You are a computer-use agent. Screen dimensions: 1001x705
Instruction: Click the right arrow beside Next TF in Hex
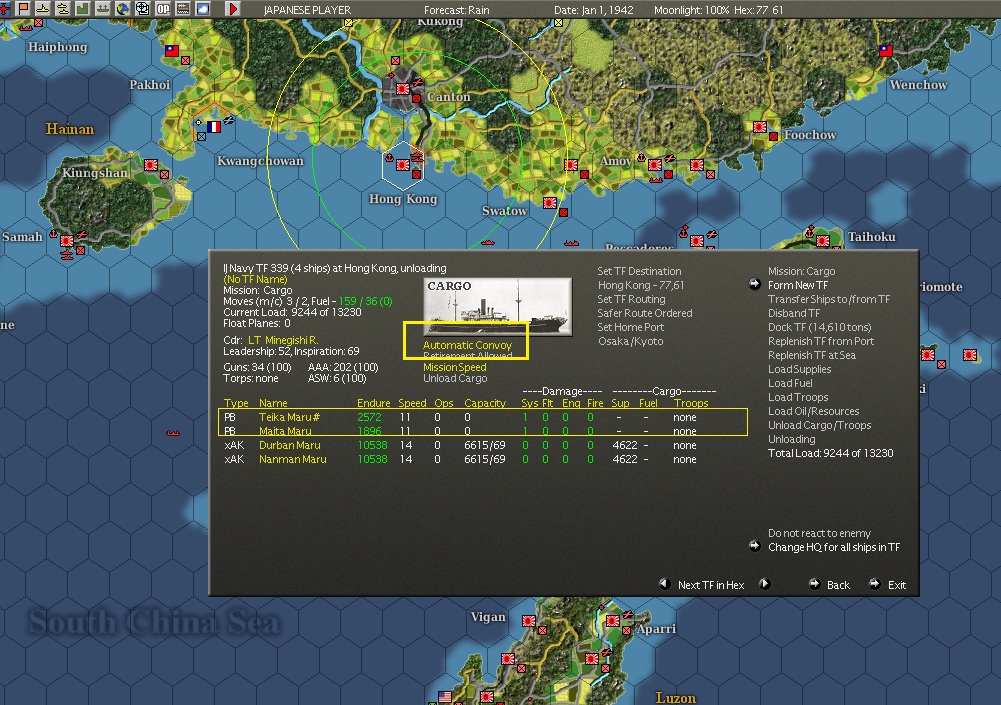pyautogui.click(x=764, y=584)
